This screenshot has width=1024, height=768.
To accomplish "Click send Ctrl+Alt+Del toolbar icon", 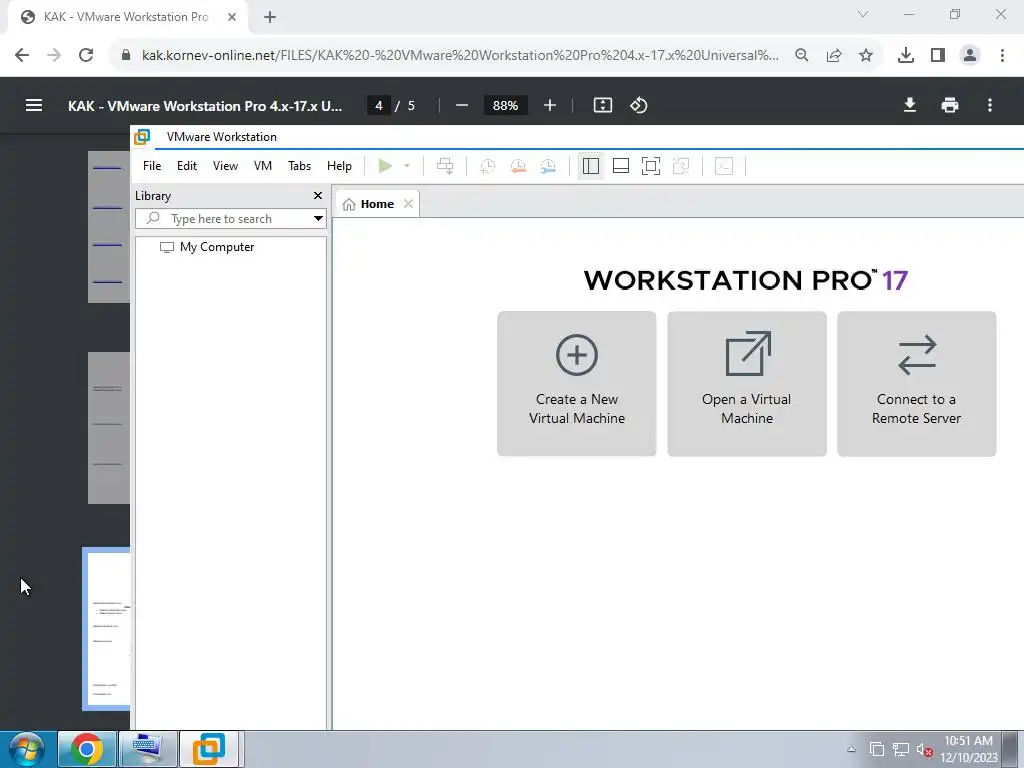I will click(x=445, y=167).
